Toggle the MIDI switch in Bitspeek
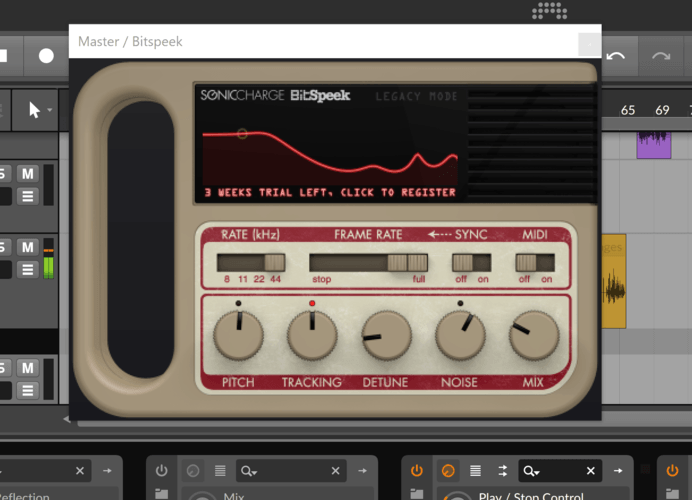This screenshot has height=500, width=692. coord(535,263)
